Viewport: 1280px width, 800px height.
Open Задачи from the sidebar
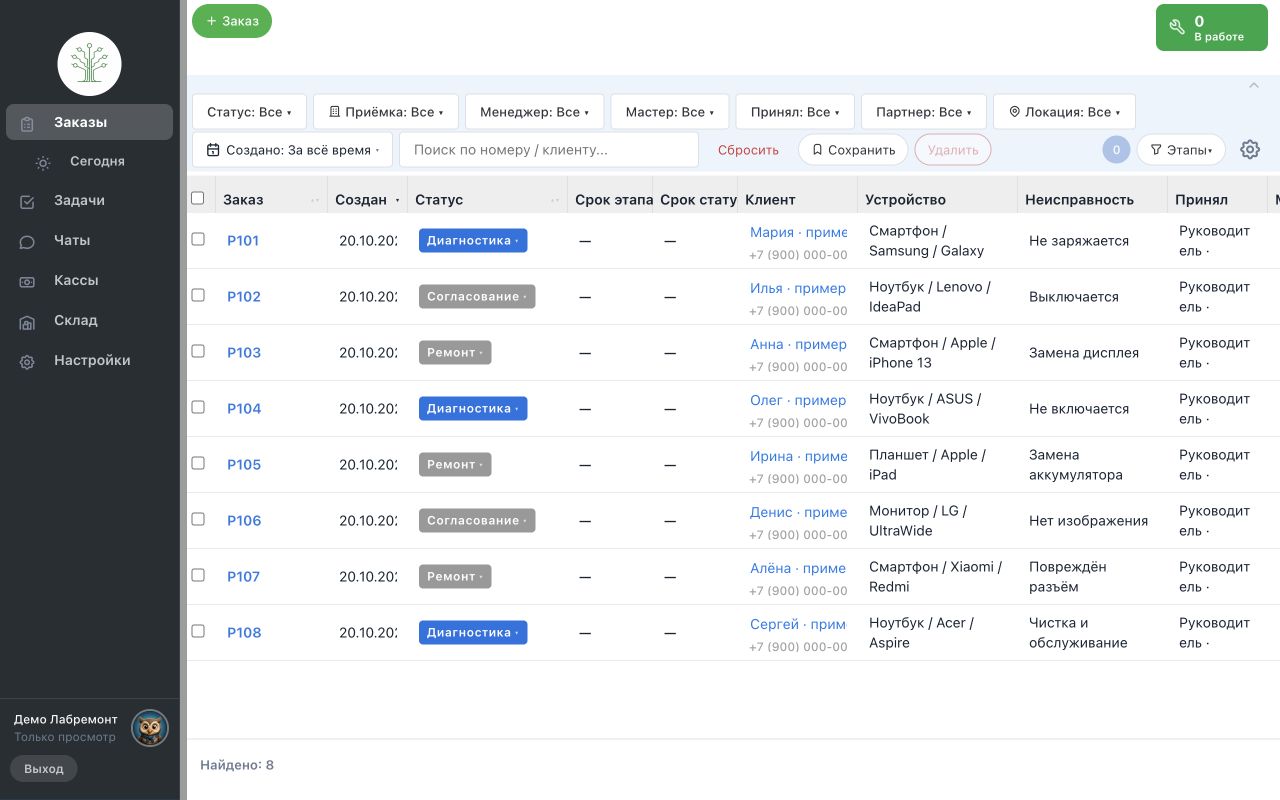coord(79,200)
